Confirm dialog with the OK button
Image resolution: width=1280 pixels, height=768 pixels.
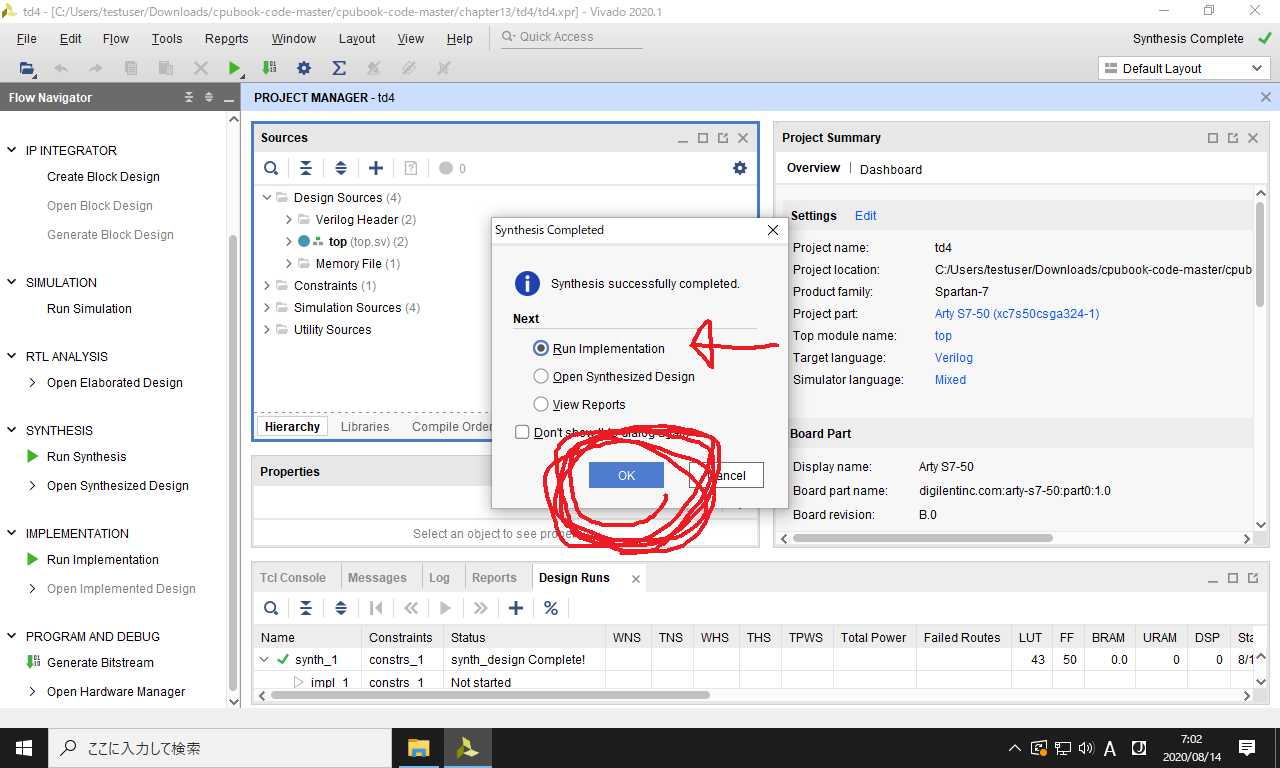tap(626, 475)
